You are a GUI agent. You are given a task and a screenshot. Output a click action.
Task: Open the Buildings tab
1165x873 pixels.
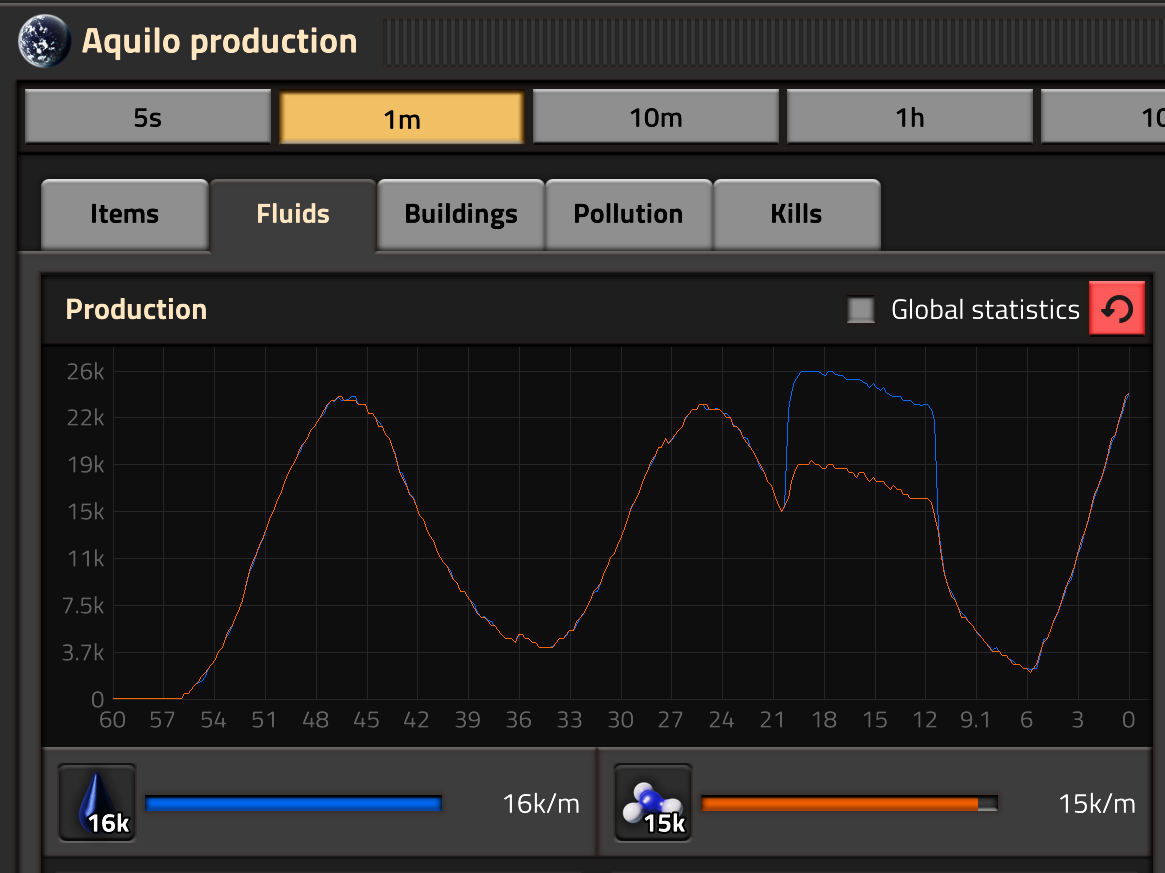coord(461,214)
